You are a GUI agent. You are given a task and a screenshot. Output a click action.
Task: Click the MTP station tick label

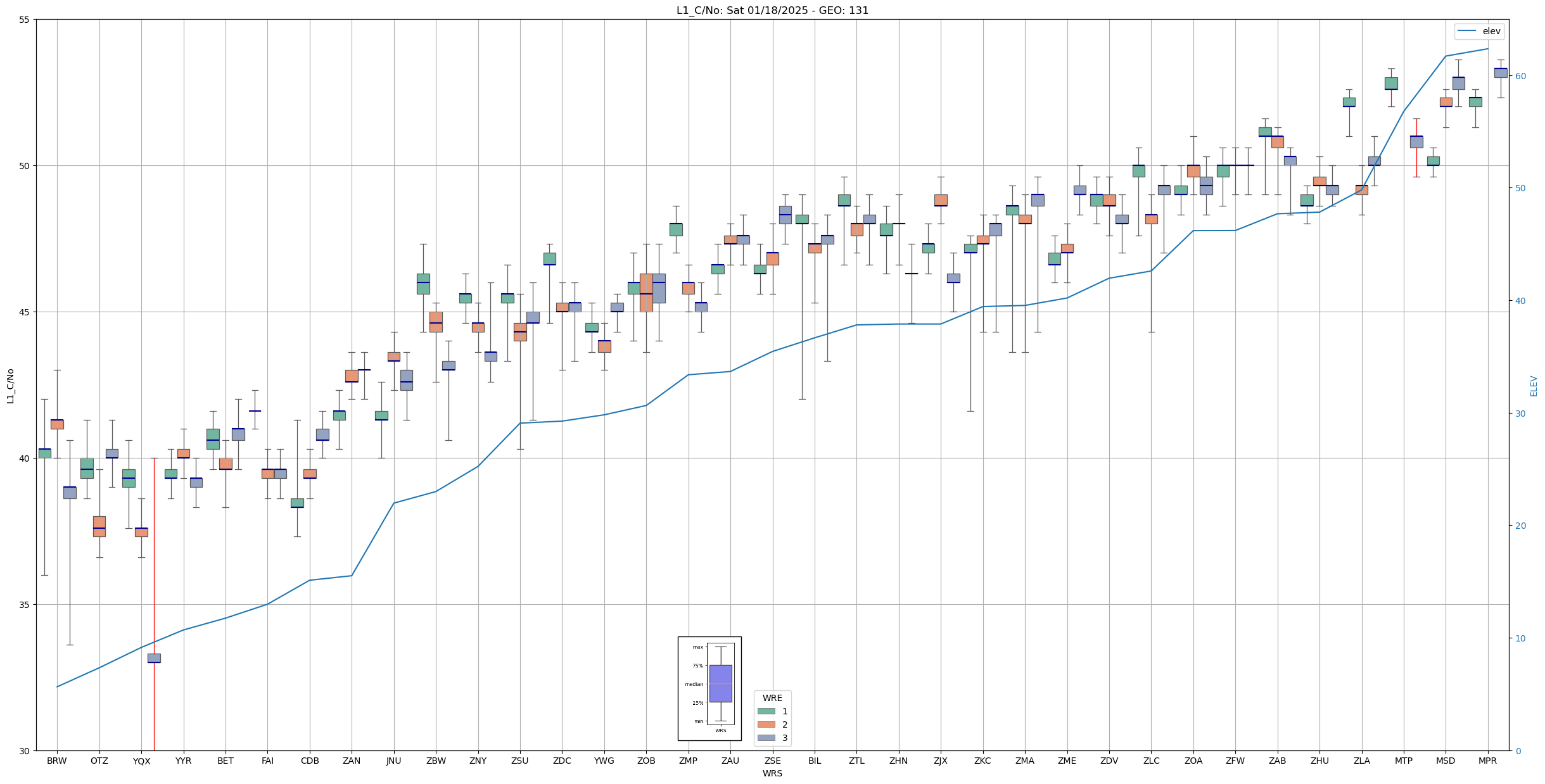pyautogui.click(x=1403, y=761)
